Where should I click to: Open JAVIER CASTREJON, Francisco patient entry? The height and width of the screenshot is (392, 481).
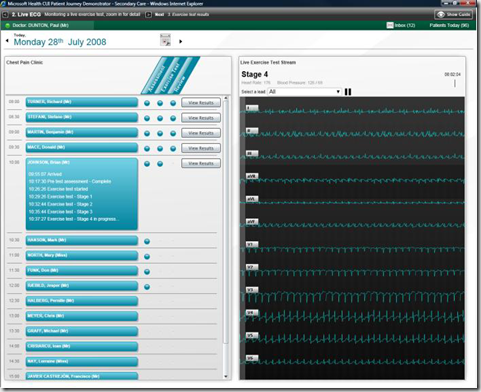pyautogui.click(x=82, y=376)
